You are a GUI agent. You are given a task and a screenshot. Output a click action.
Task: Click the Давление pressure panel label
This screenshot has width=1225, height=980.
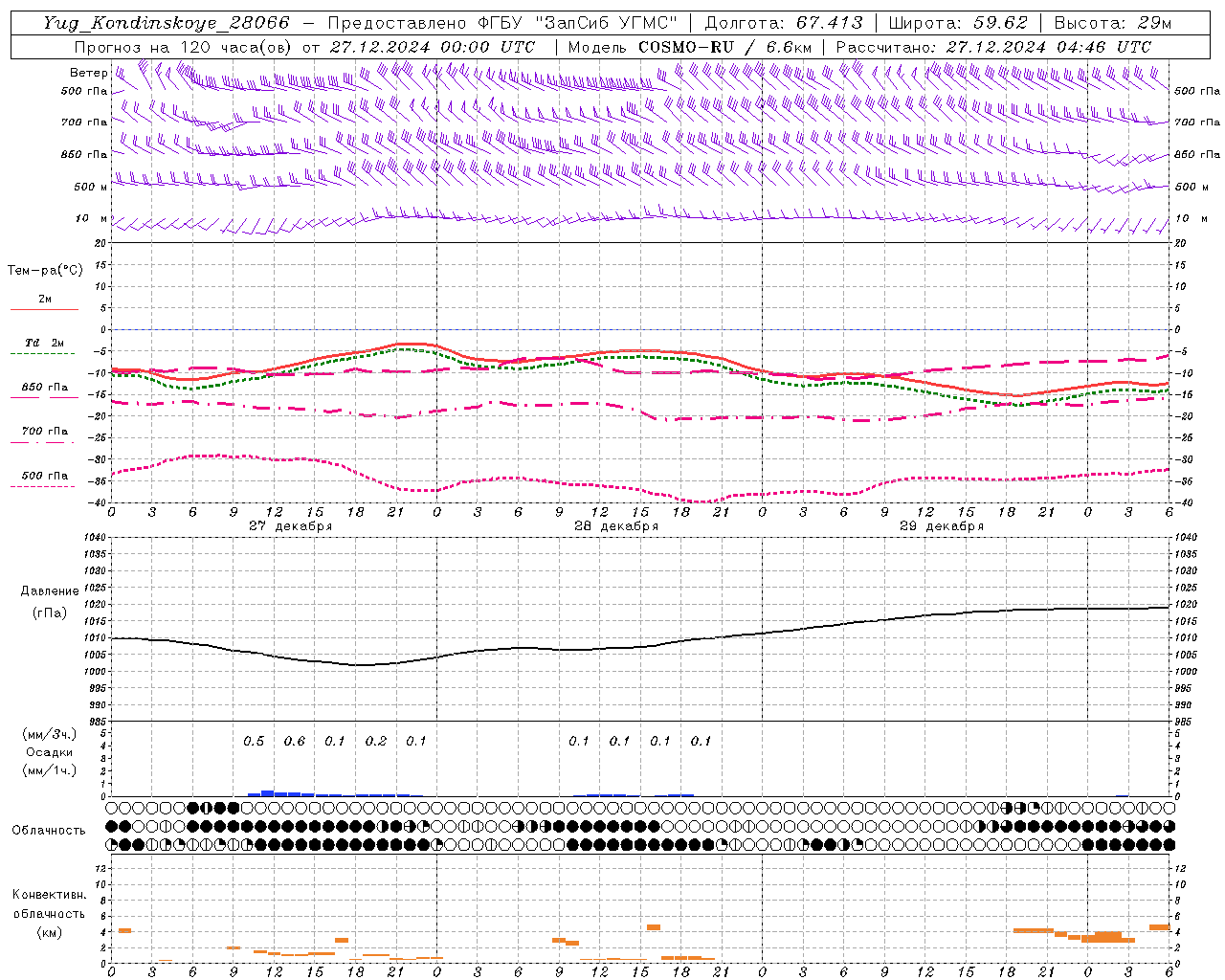(x=50, y=591)
